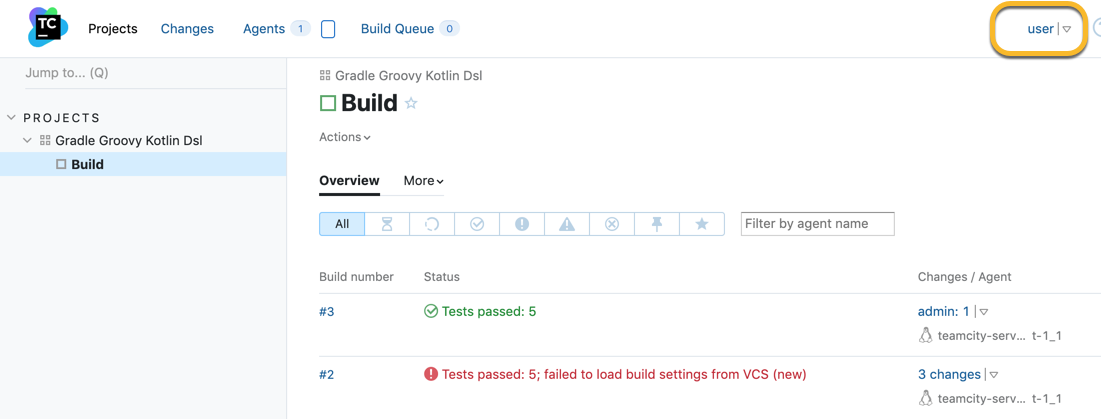Filter builds by canceled cross icon

point(612,224)
